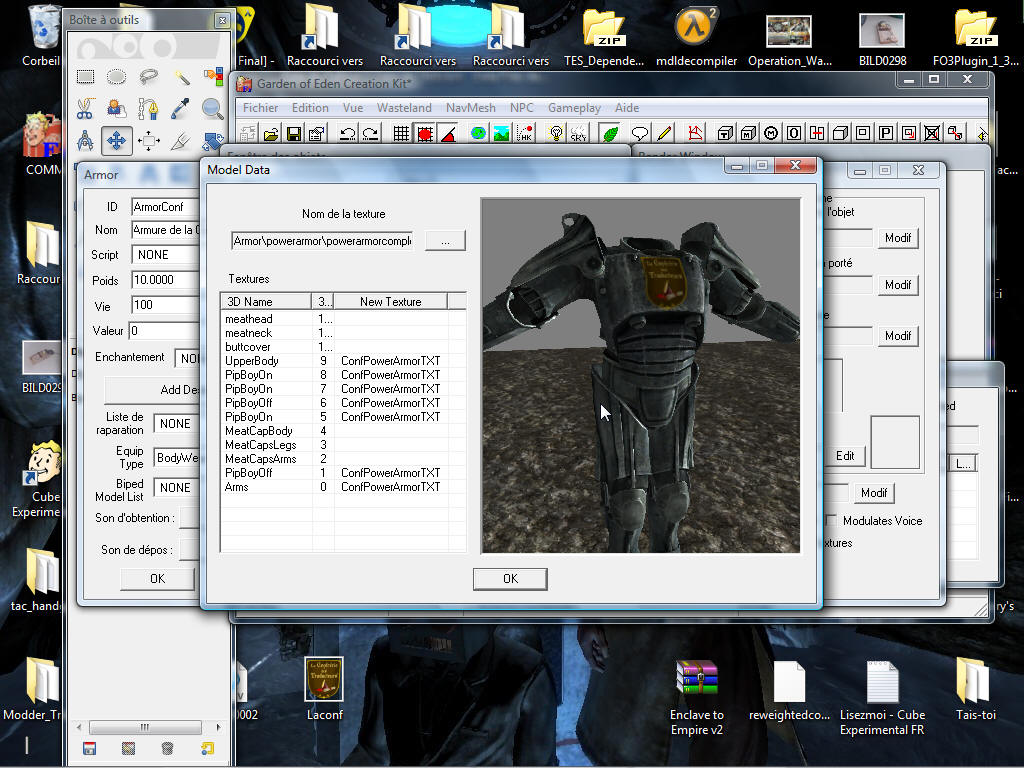1024x768 pixels.
Task: Click the browse '...' button beside texture path
Action: (x=445, y=241)
